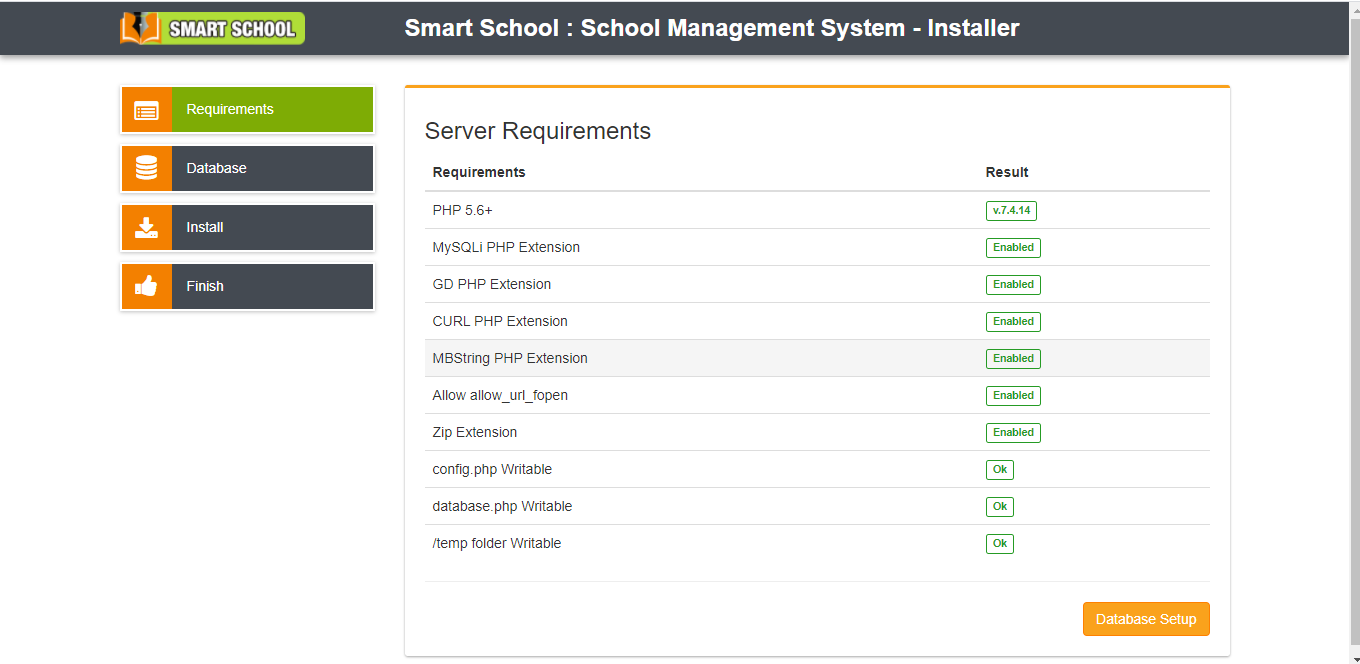Click the Allow allow_url_fopen requirement text
The width and height of the screenshot is (1360, 664).
pyautogui.click(x=500, y=395)
